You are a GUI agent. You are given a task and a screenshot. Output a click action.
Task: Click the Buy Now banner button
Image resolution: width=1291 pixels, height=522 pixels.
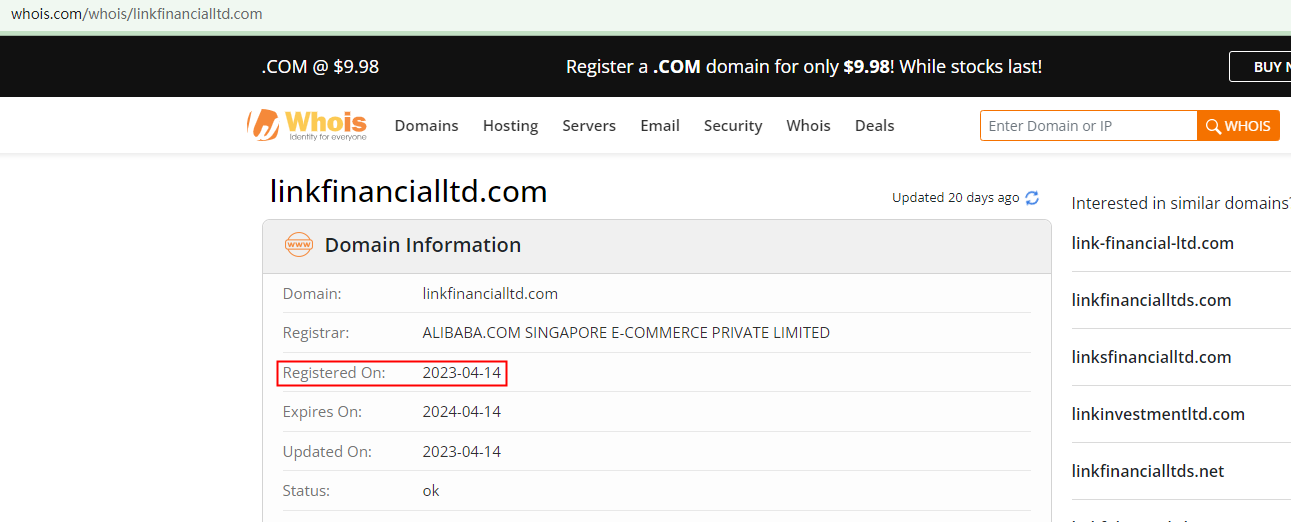1264,67
